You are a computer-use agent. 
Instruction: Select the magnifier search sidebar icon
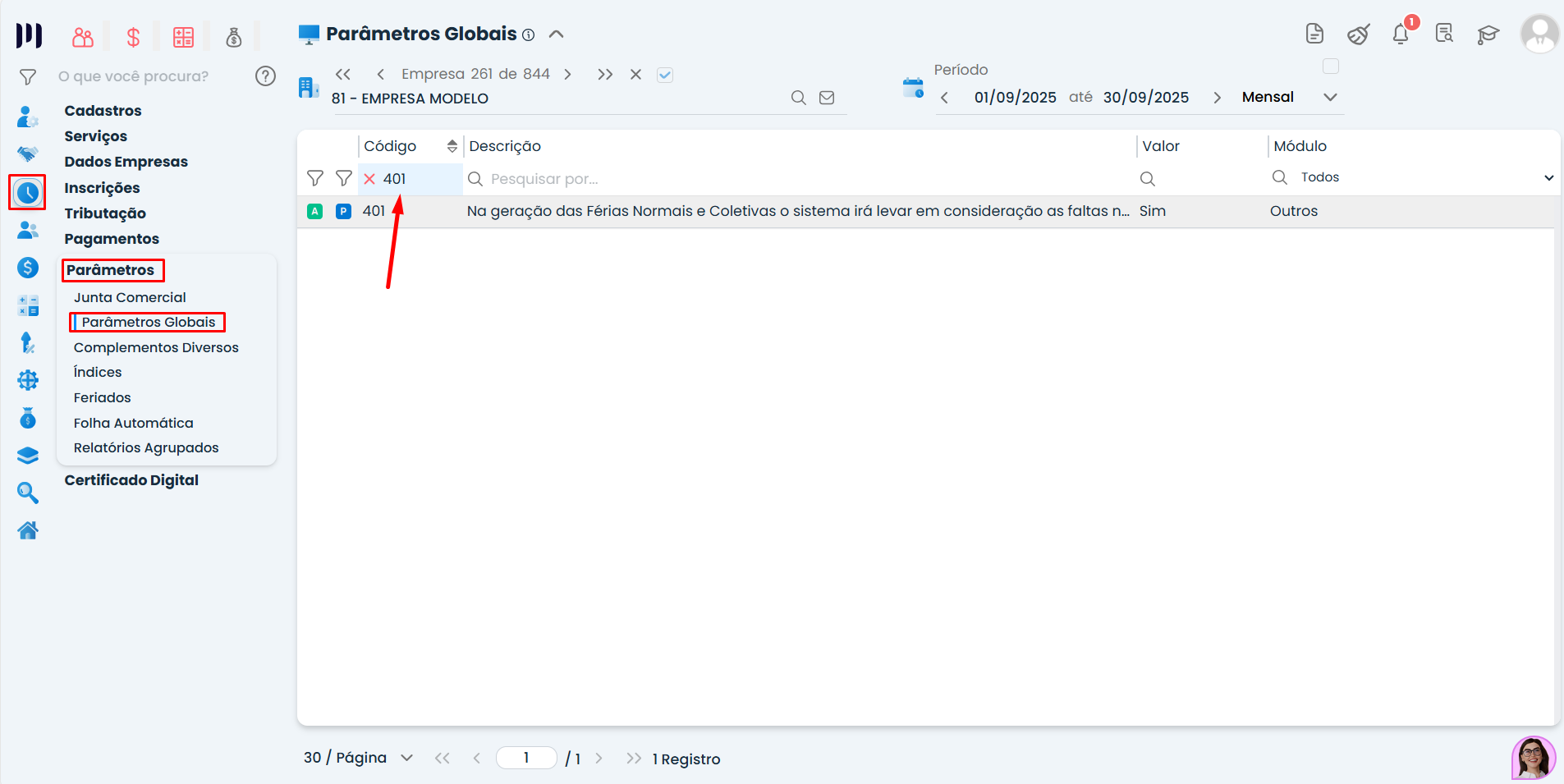pyautogui.click(x=28, y=493)
